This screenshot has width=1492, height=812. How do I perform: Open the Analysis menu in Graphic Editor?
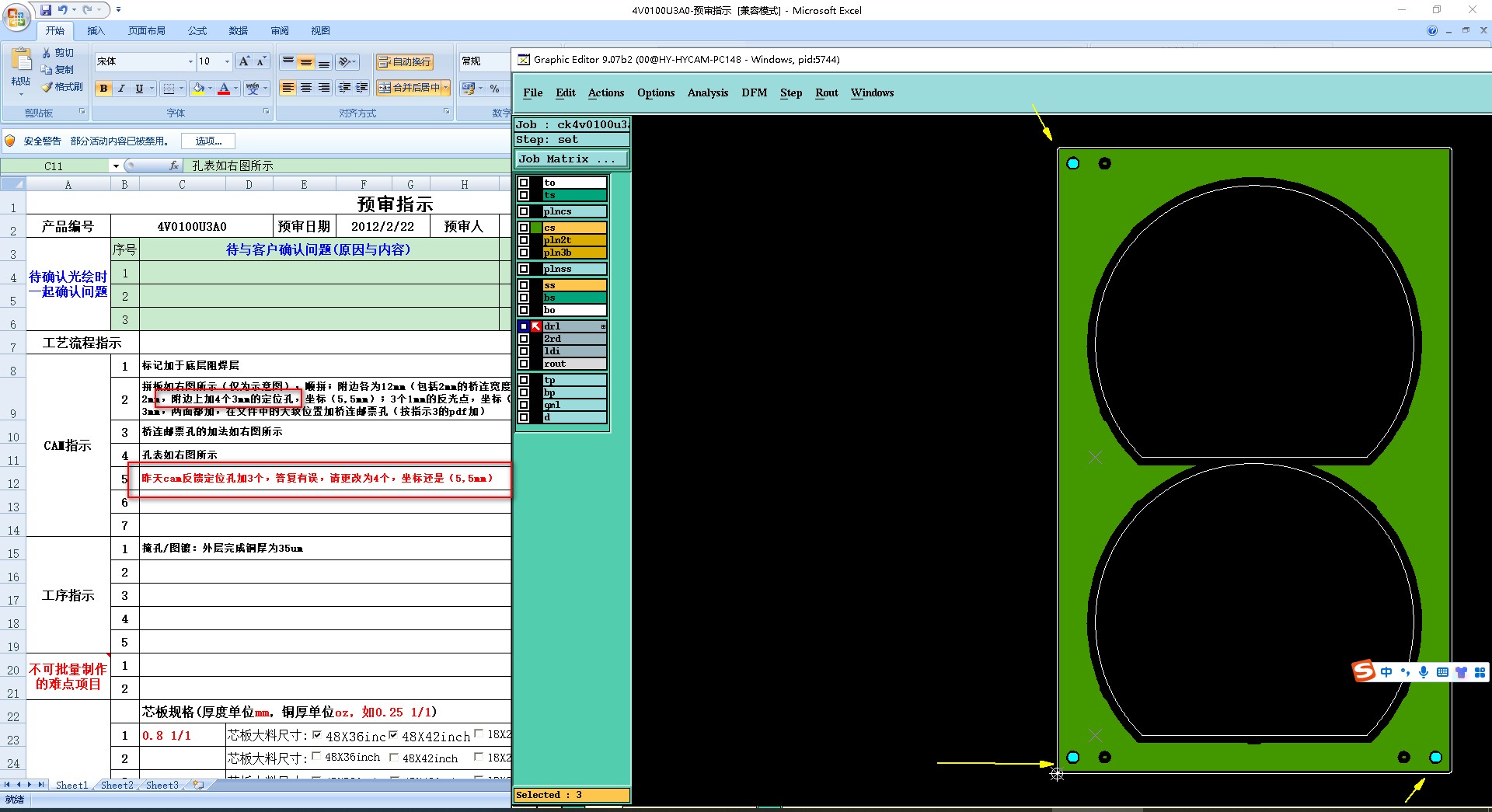pyautogui.click(x=708, y=92)
